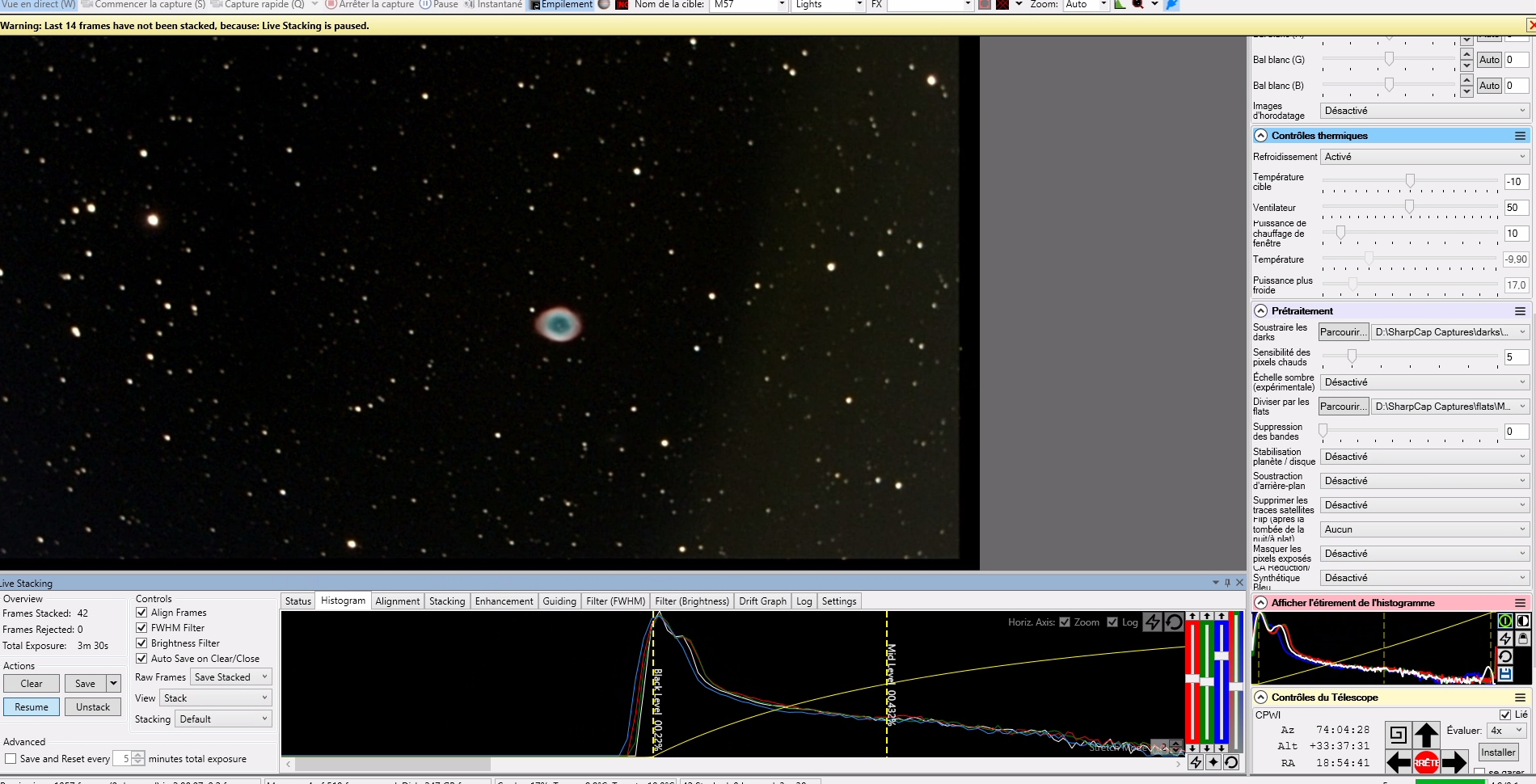Reset the live stack histogram stretch

(x=1174, y=622)
